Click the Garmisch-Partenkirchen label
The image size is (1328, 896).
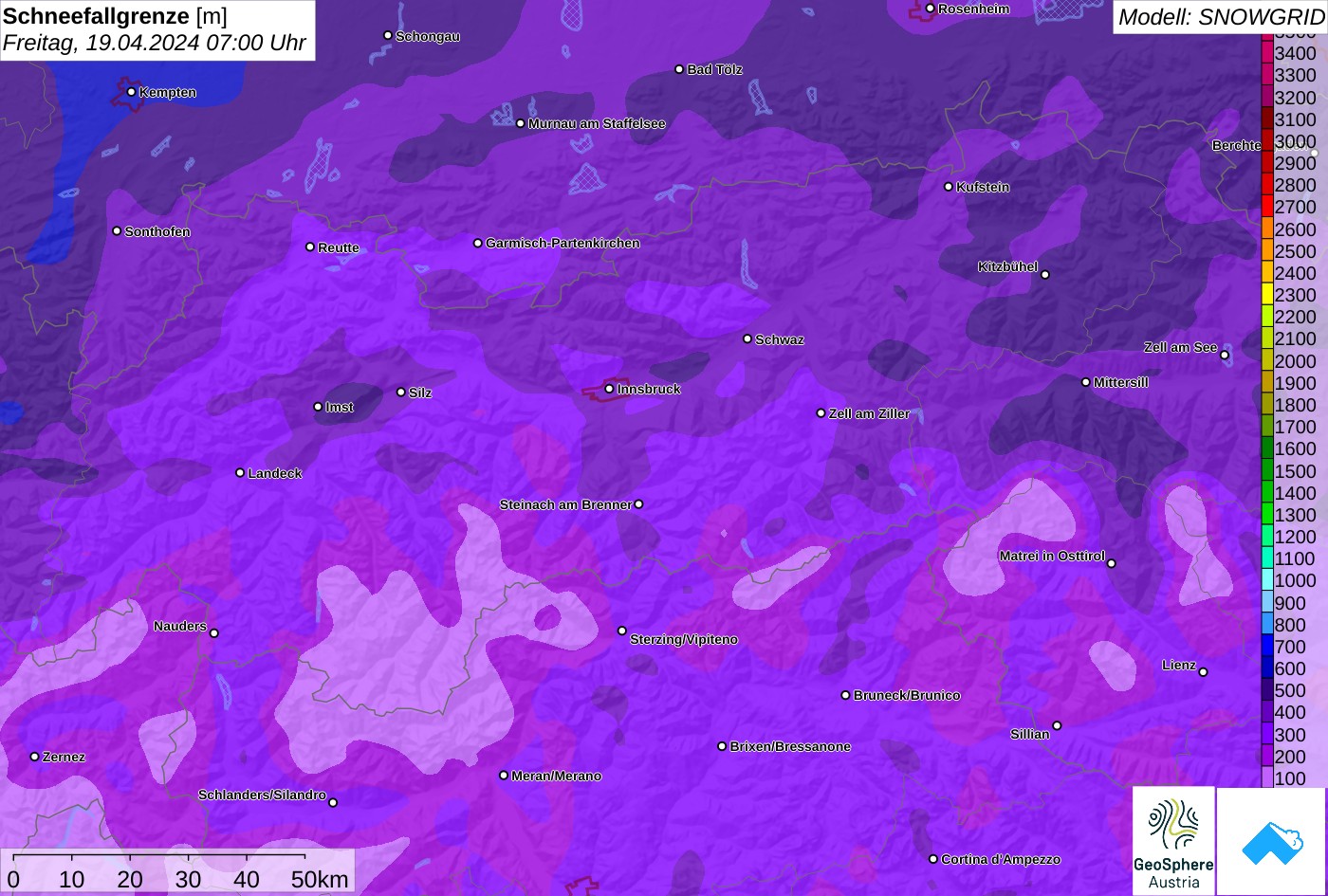(x=563, y=243)
